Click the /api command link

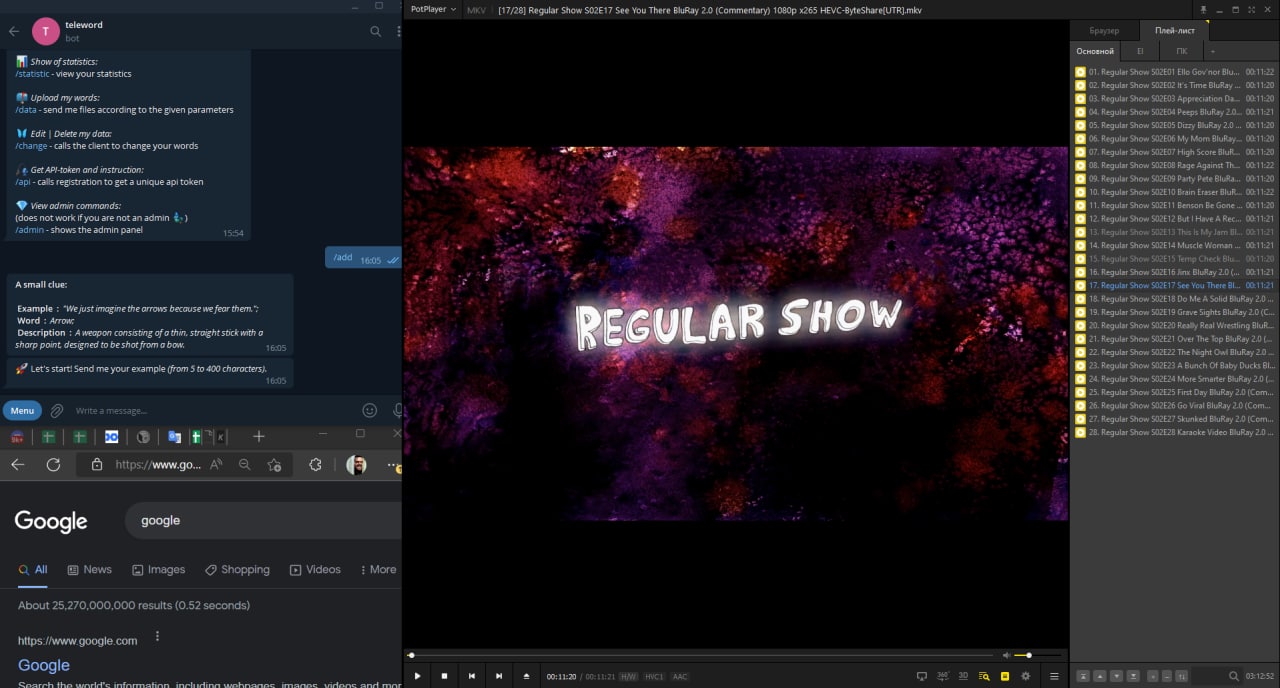23,182
